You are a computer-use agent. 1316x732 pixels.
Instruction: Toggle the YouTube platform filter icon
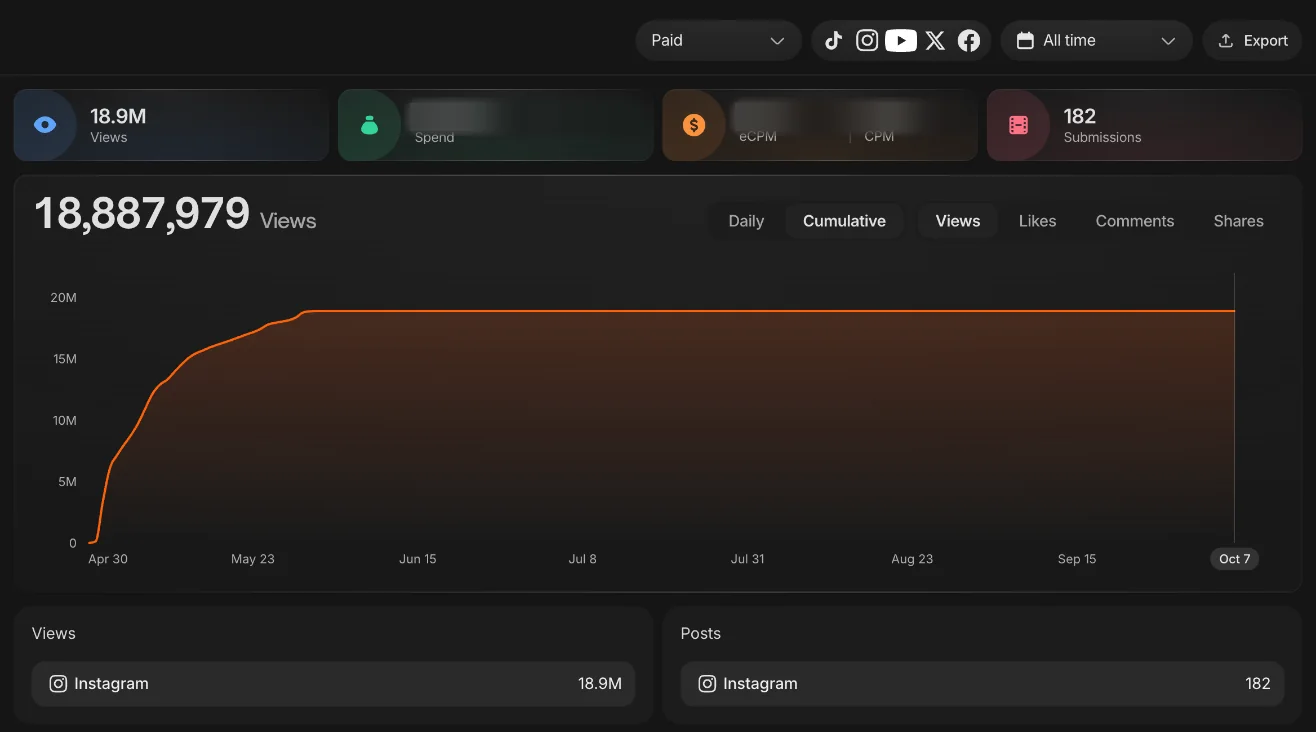(x=901, y=41)
